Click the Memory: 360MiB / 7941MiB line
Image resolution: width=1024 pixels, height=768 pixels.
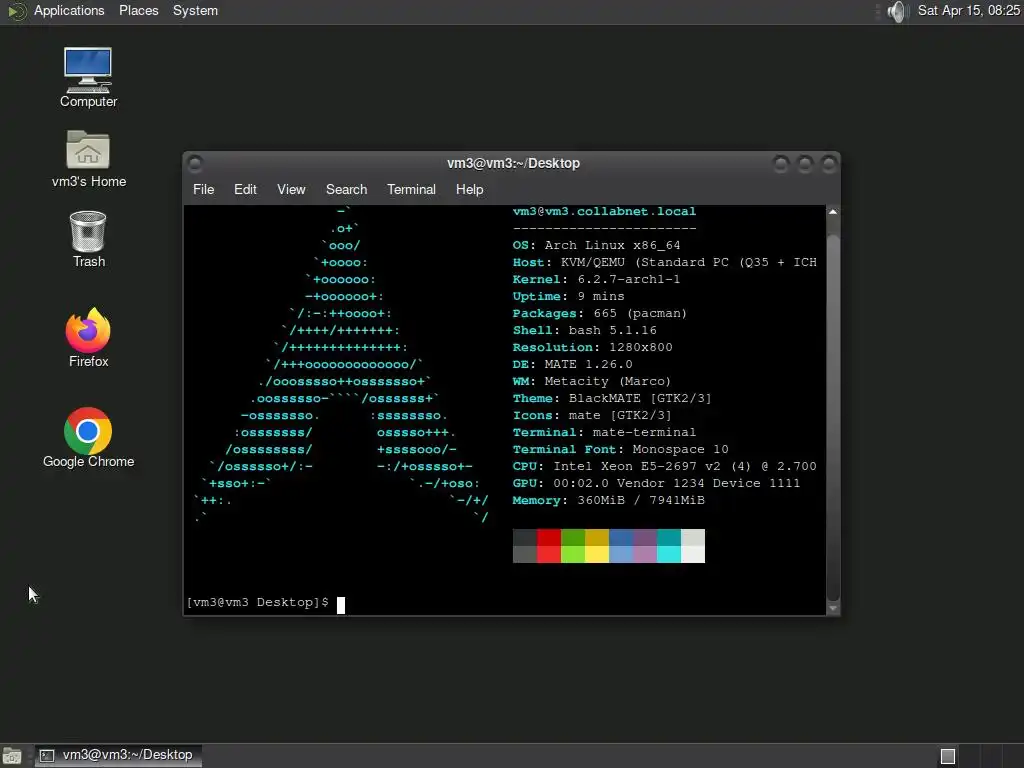click(609, 500)
